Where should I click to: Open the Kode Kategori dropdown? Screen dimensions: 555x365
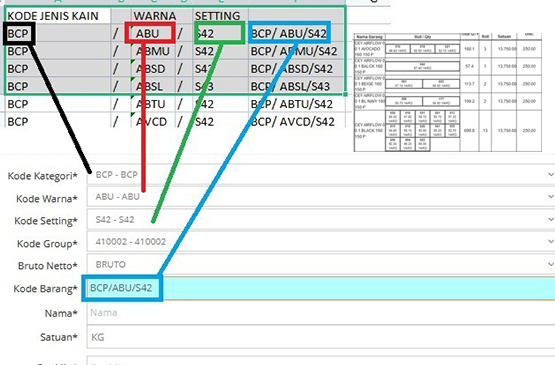[321, 174]
